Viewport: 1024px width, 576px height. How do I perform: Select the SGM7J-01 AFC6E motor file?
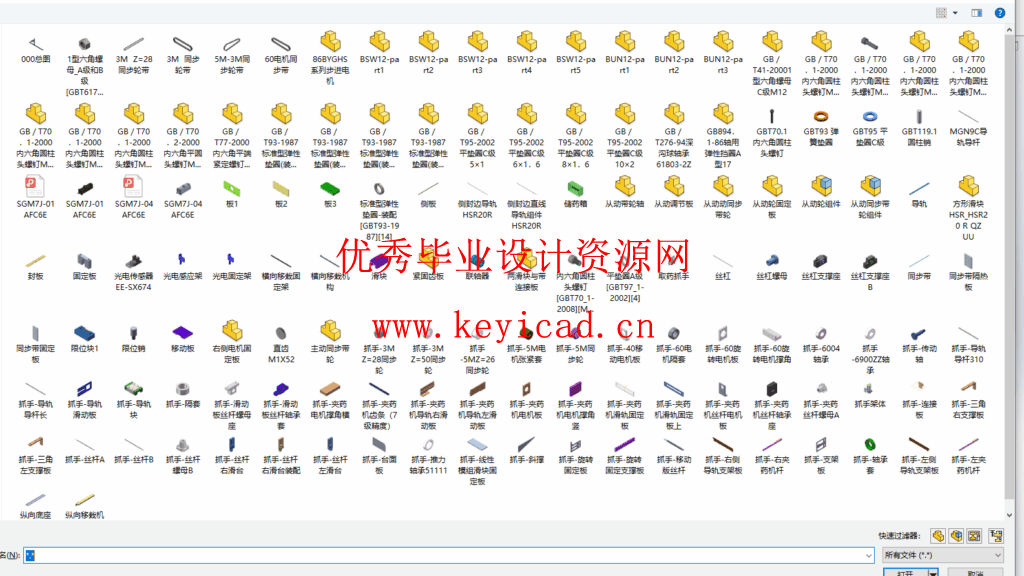point(35,198)
